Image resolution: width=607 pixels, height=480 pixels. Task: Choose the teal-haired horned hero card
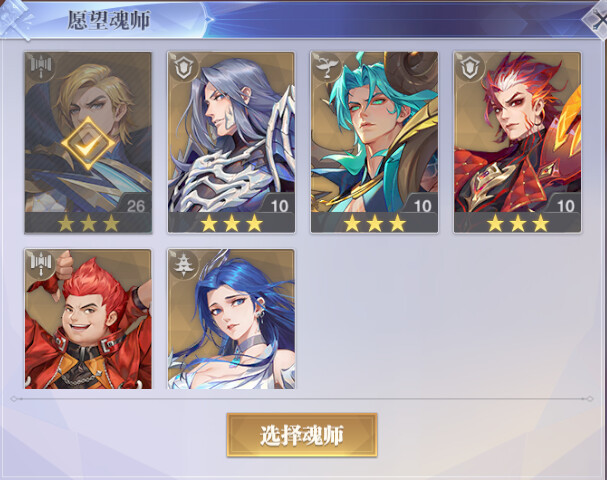click(x=374, y=142)
